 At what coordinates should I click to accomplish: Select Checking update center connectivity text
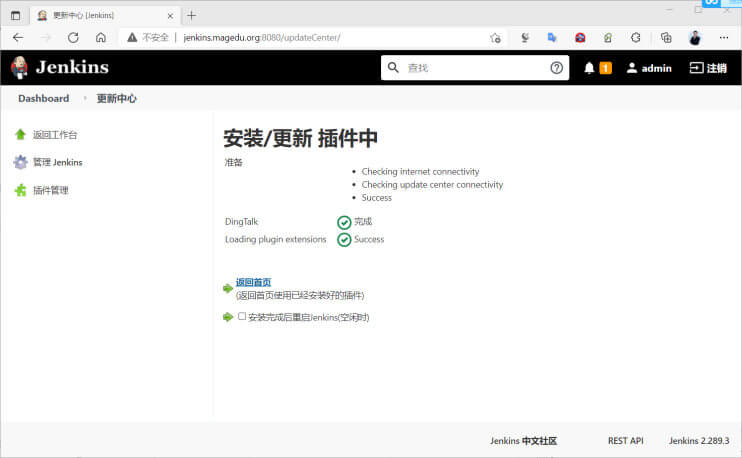(x=432, y=185)
